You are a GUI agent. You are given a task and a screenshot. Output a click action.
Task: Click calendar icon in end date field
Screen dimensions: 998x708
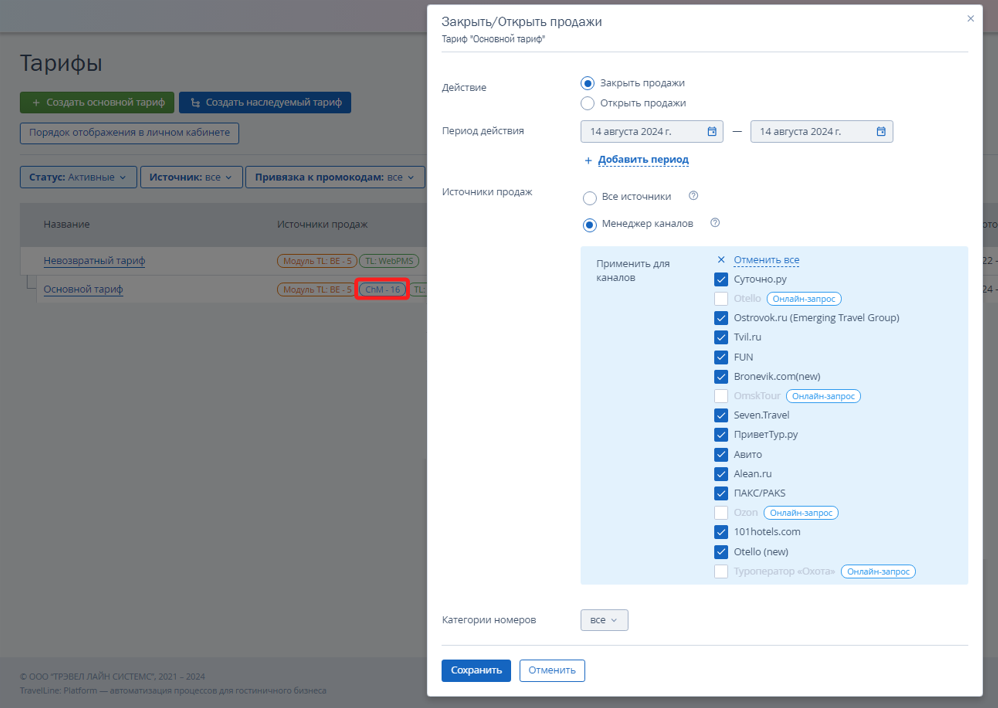(x=881, y=131)
